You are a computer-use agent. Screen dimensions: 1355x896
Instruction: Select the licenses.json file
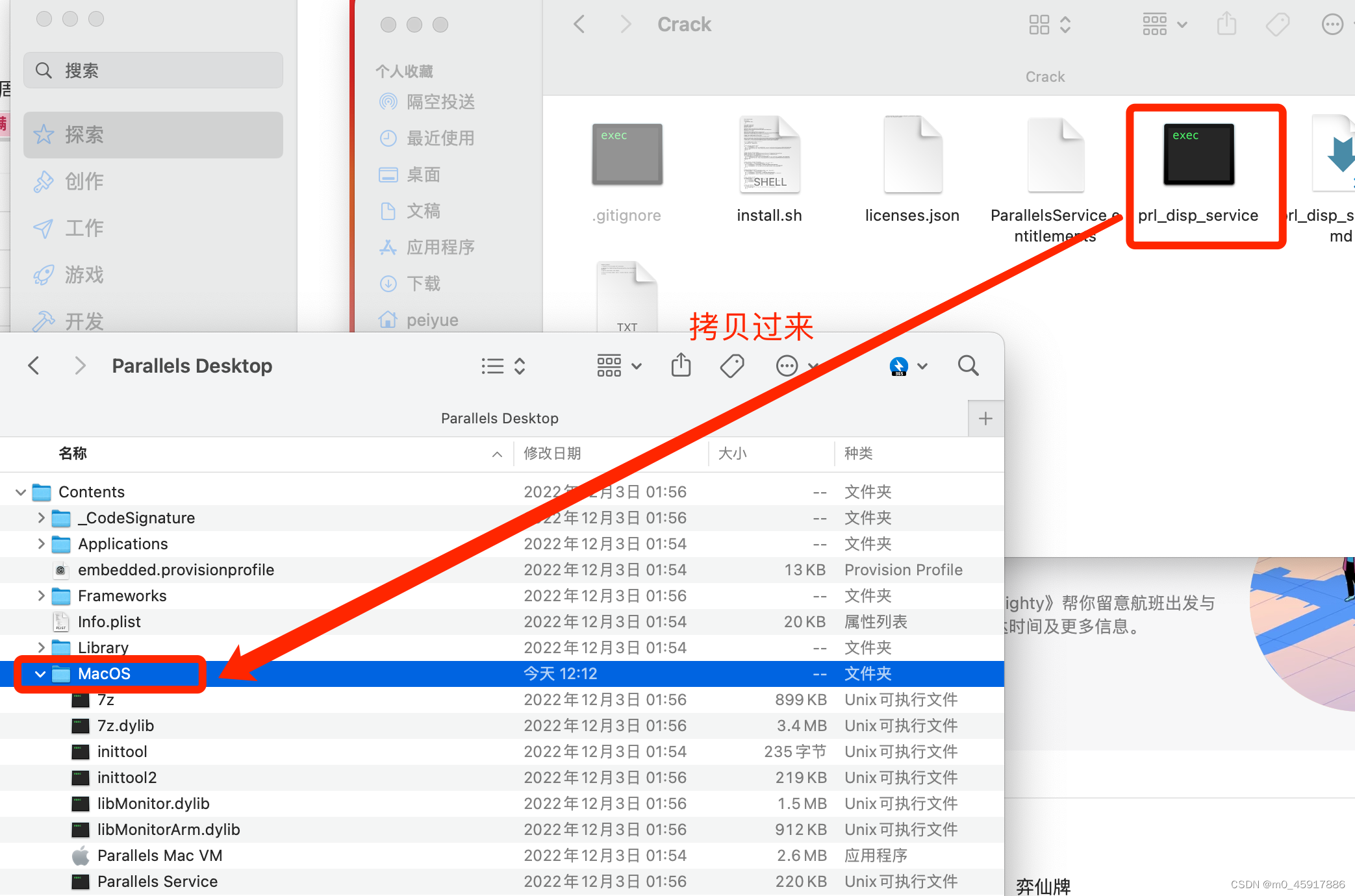click(x=912, y=156)
